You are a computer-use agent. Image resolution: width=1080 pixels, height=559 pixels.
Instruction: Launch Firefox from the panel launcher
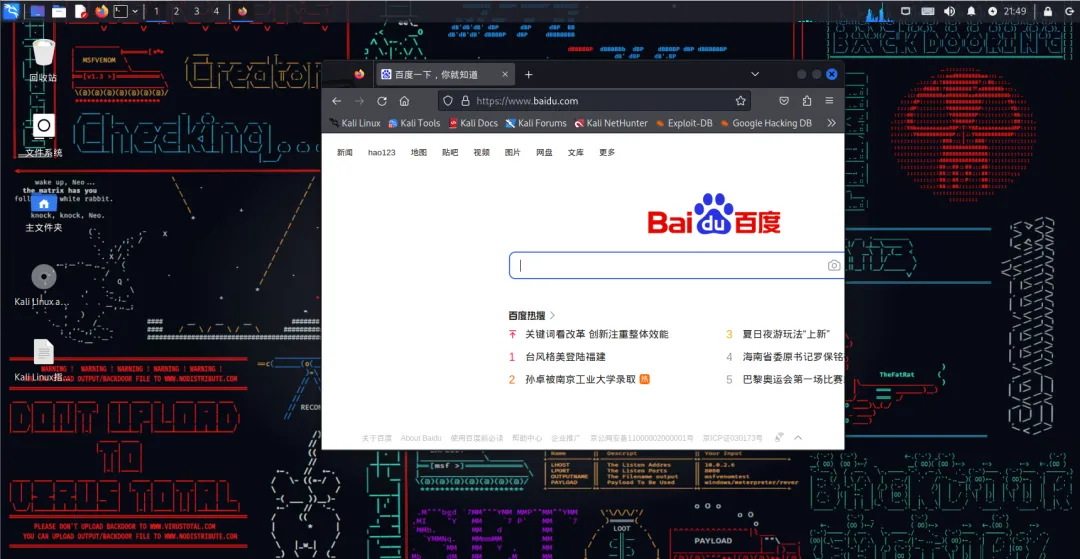tap(102, 11)
